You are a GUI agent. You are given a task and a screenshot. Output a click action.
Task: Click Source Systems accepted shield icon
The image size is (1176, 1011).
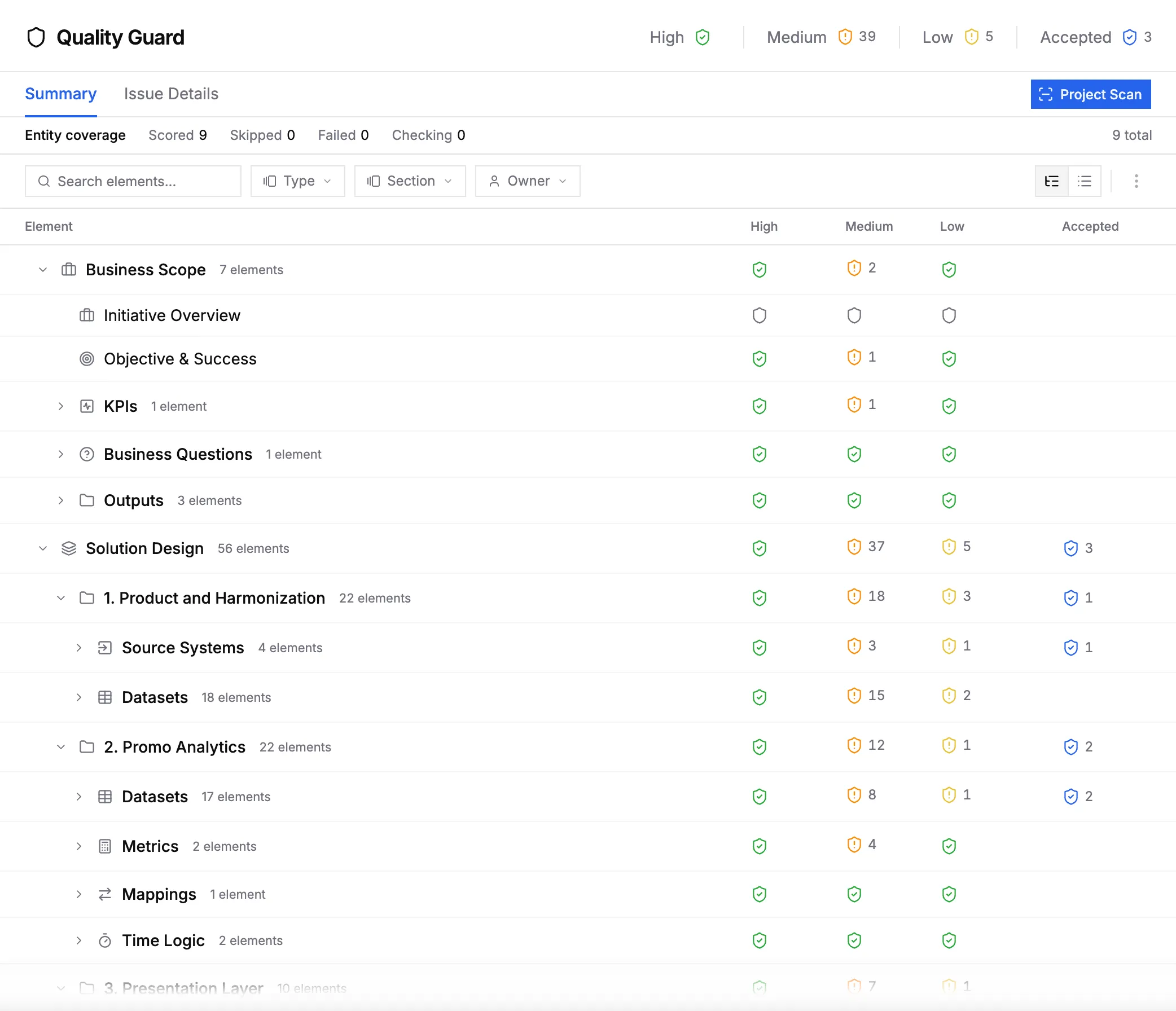1070,647
